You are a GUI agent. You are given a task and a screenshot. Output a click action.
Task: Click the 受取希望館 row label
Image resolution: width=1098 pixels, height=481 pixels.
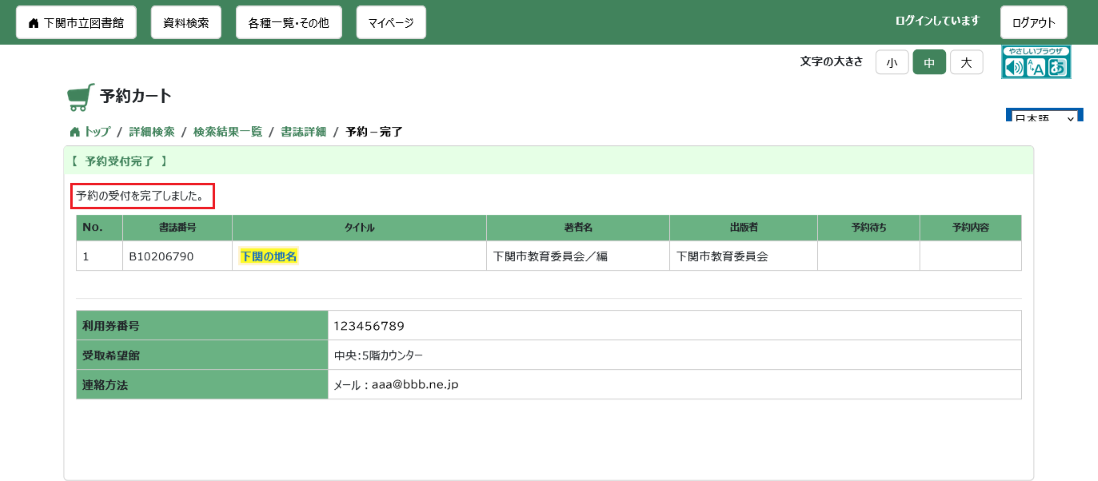[x=202, y=355]
